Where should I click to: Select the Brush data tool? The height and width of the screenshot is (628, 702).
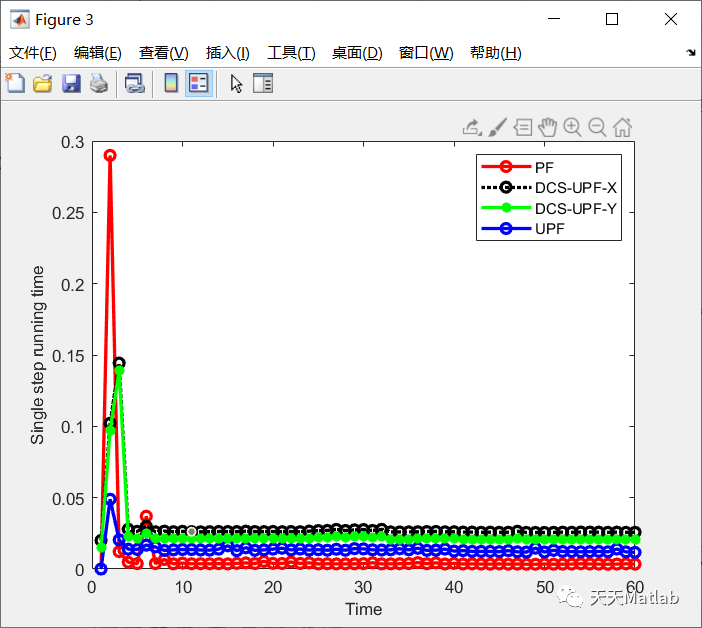pos(497,128)
